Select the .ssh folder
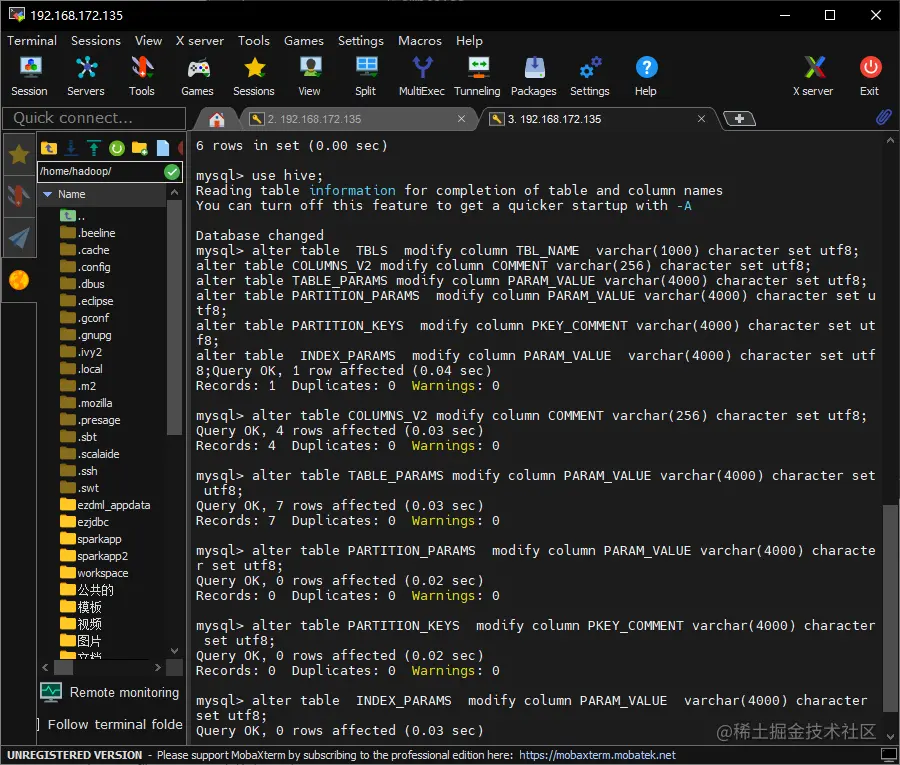The image size is (900, 765). click(x=79, y=471)
